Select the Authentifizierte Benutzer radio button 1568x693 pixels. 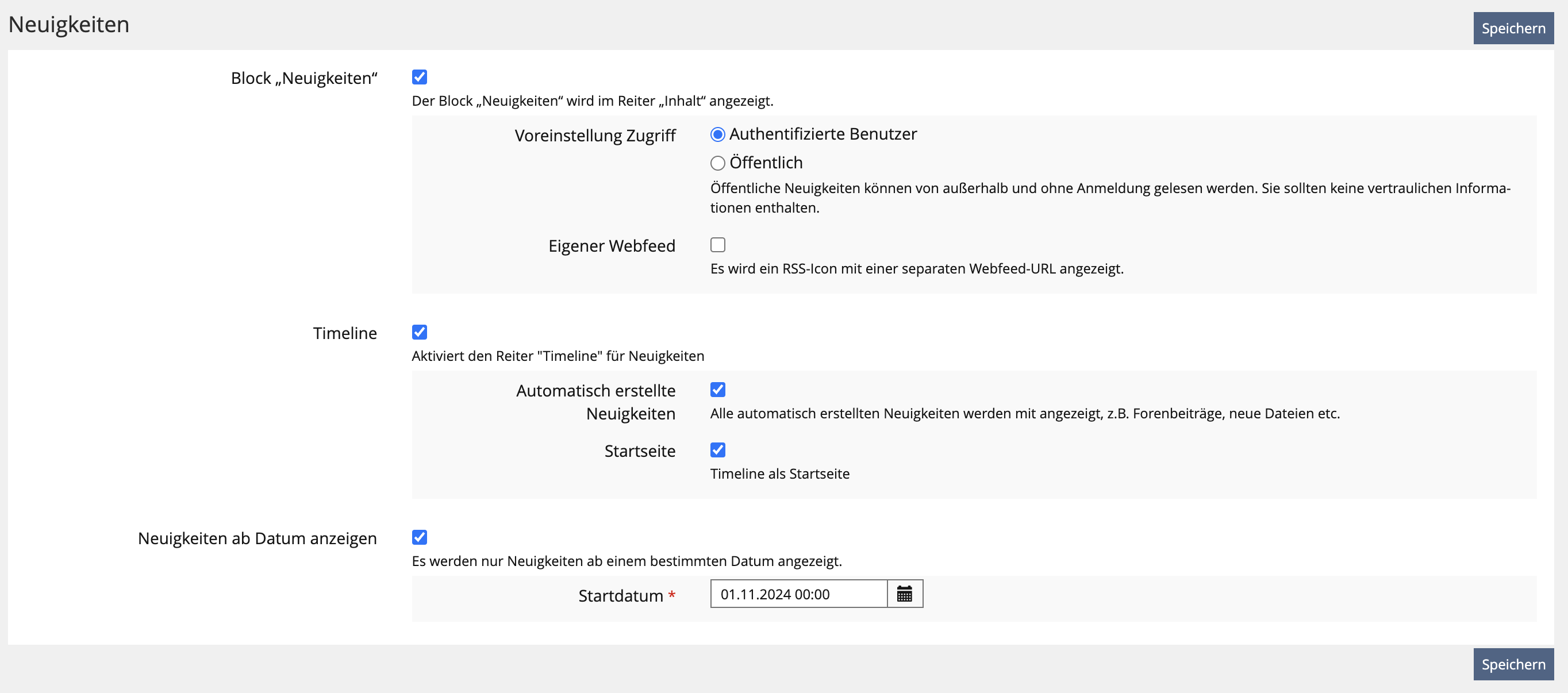tap(718, 134)
